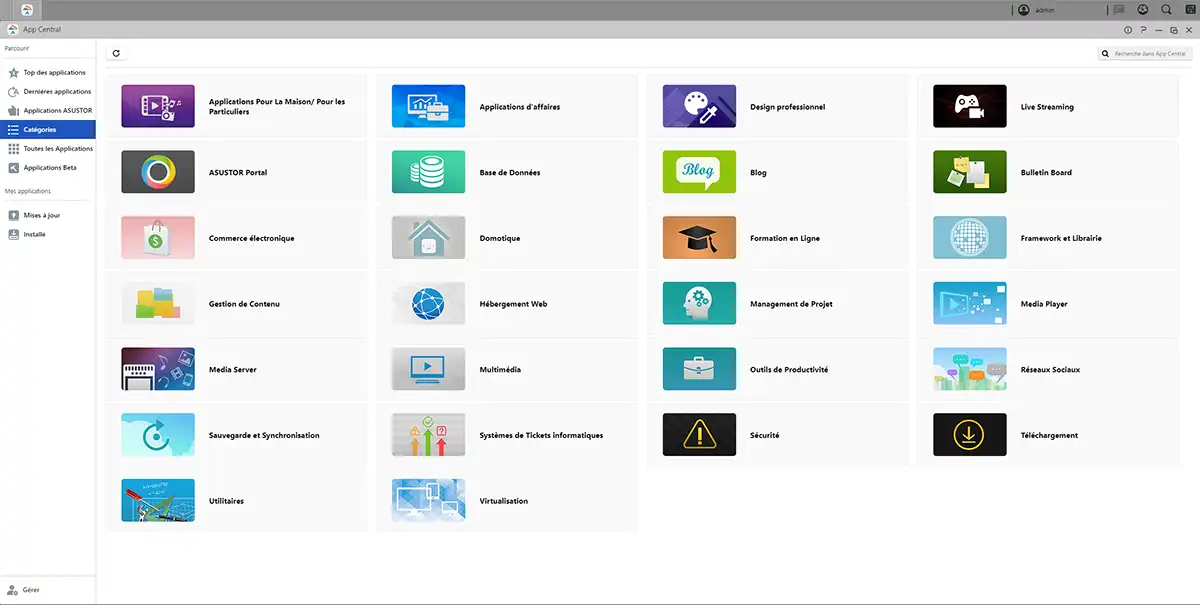Open the help question mark icon

pyautogui.click(x=1143, y=30)
